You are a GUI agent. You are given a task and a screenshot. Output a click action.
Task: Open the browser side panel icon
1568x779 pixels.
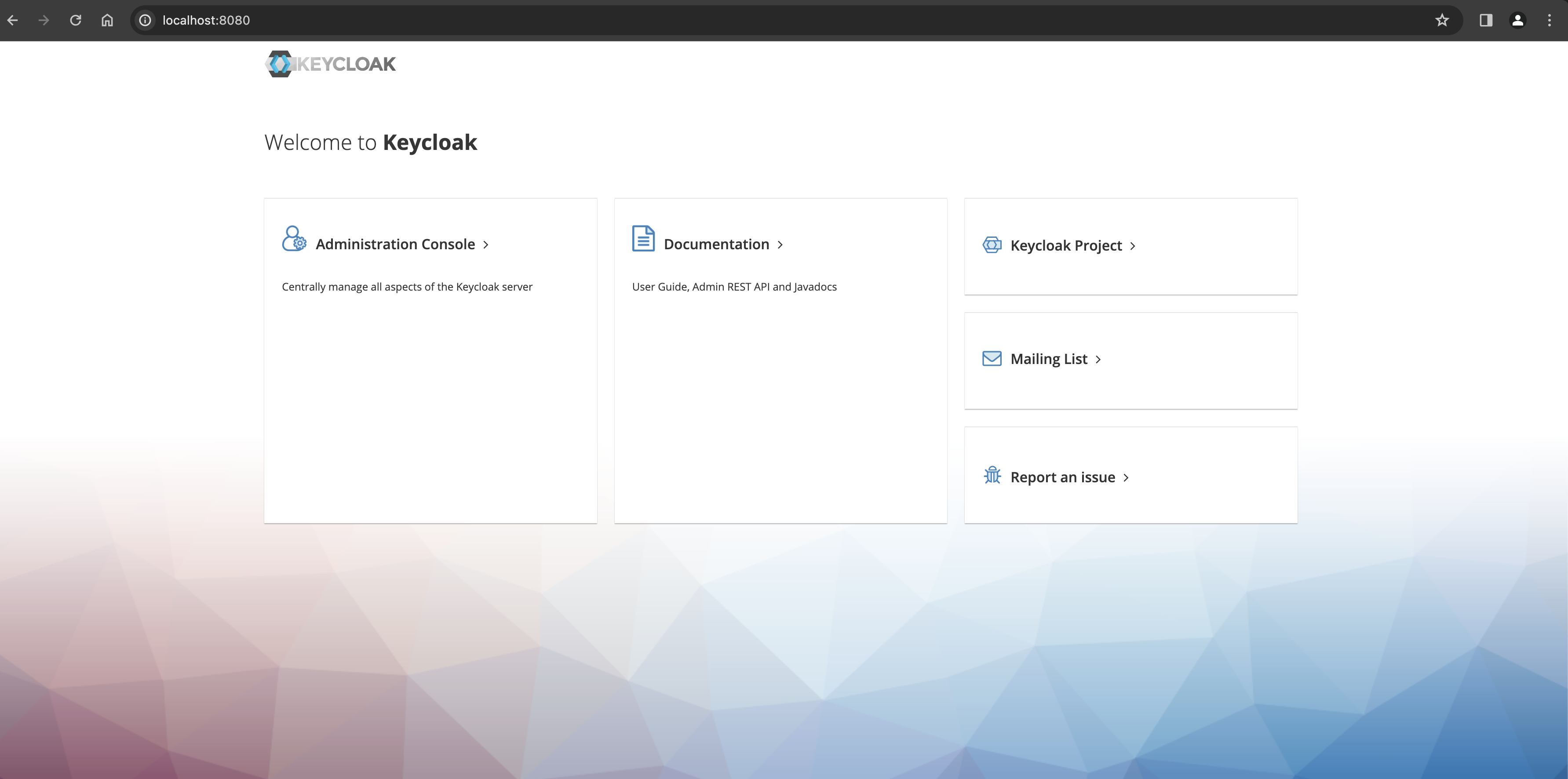coord(1485,20)
